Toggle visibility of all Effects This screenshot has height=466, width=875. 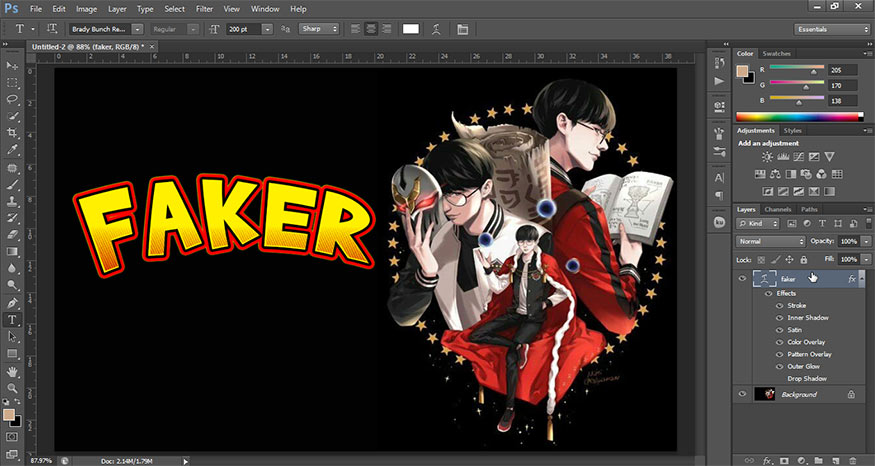pos(768,294)
